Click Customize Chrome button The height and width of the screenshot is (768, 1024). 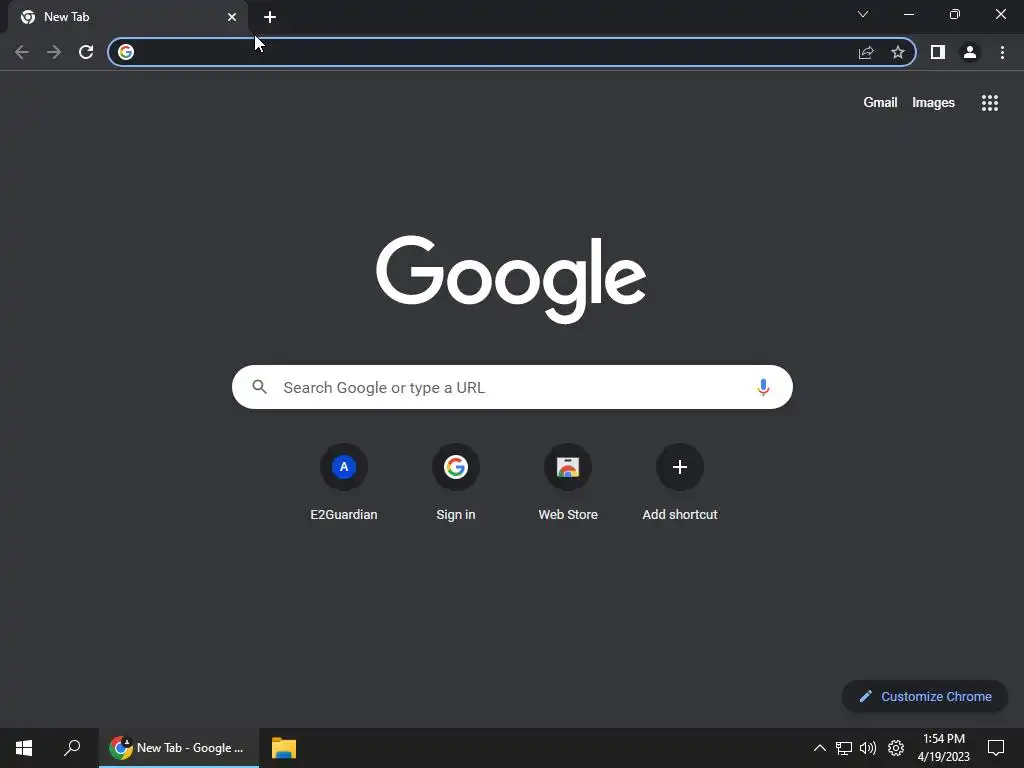coord(925,696)
